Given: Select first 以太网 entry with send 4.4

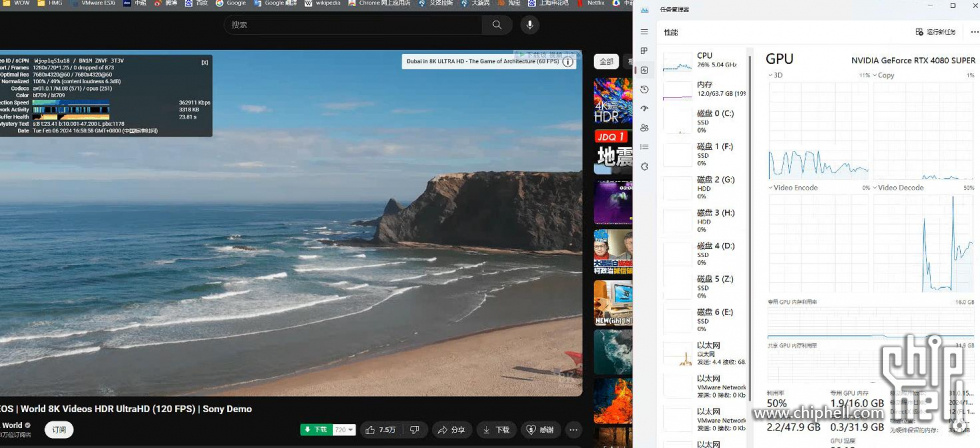Looking at the screenshot, I should click(x=706, y=353).
